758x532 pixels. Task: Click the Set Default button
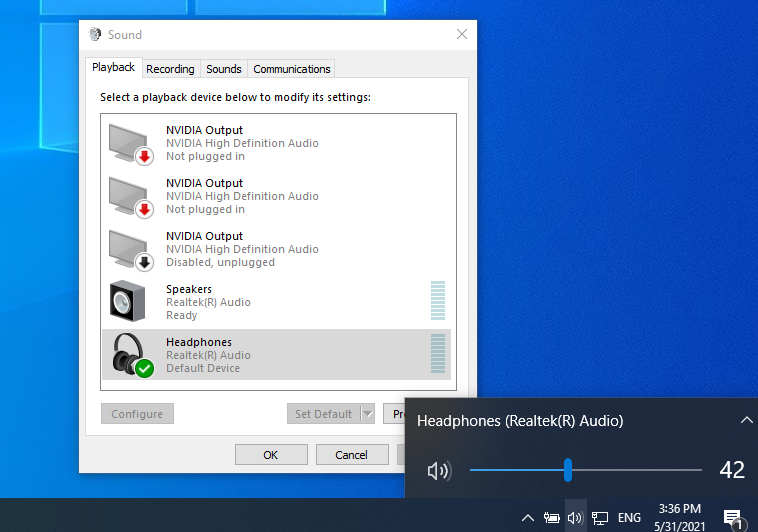(324, 414)
